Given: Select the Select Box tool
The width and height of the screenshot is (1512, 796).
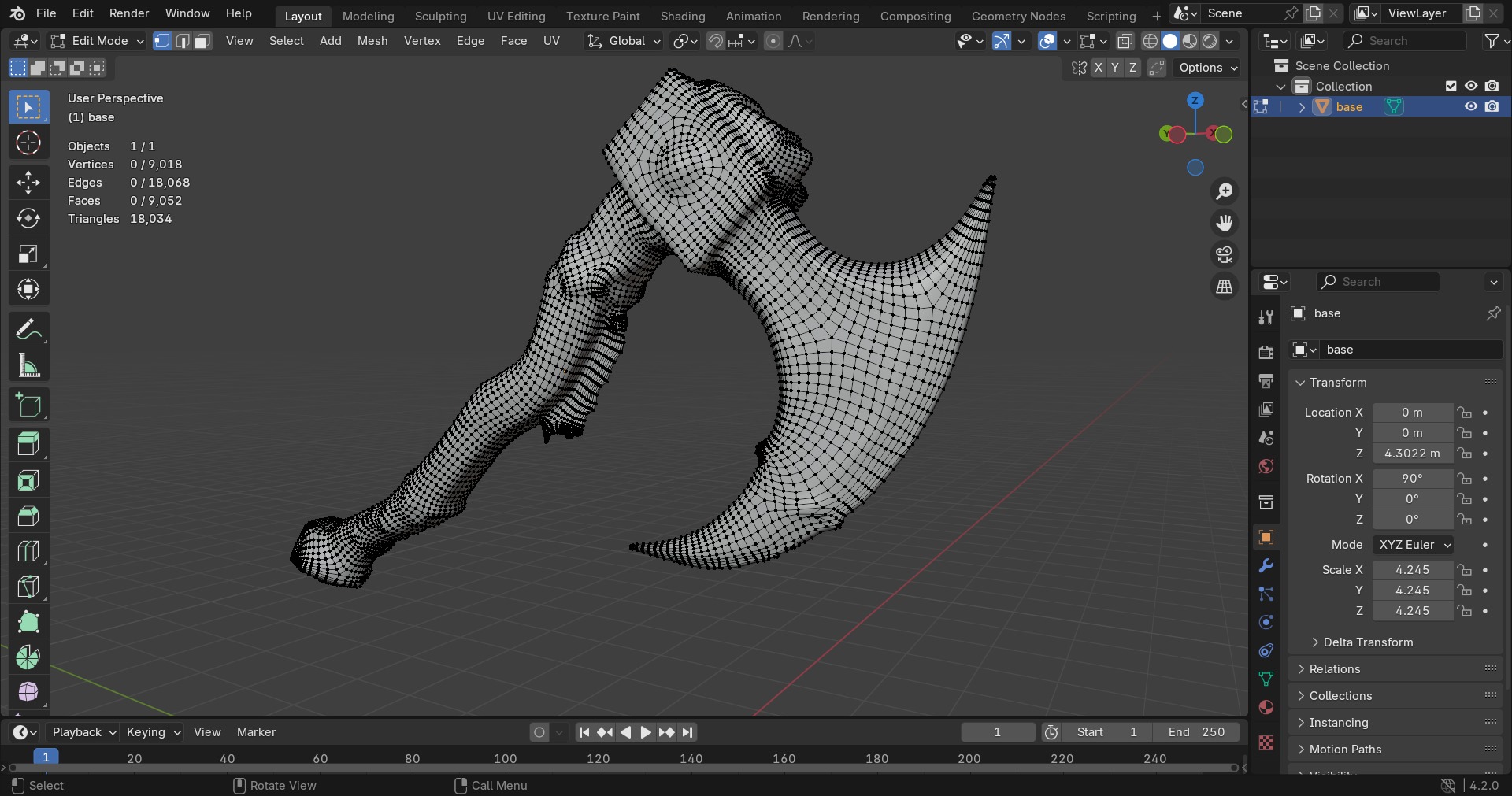Looking at the screenshot, I should (x=28, y=106).
